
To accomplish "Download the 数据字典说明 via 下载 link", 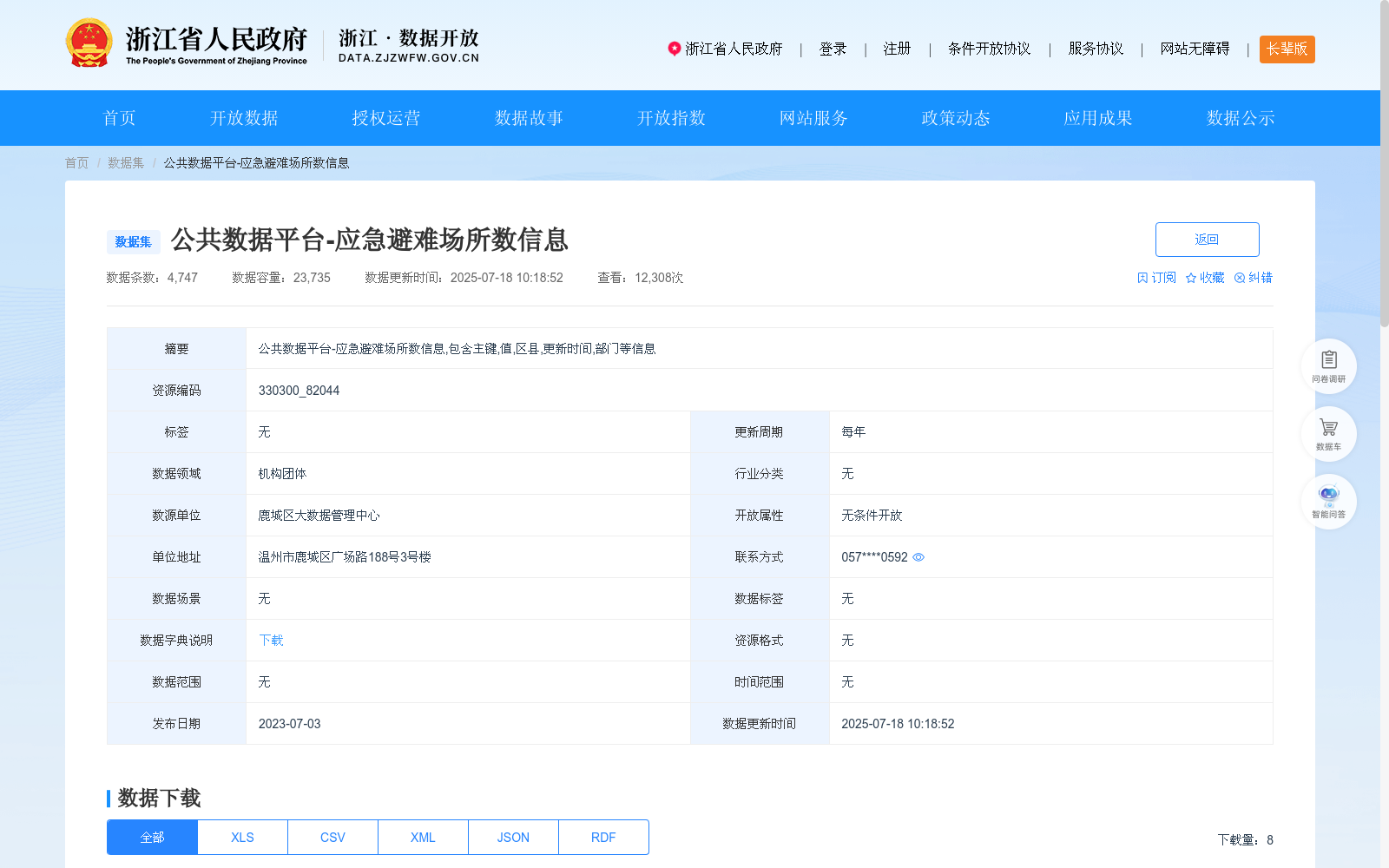I will coord(270,640).
